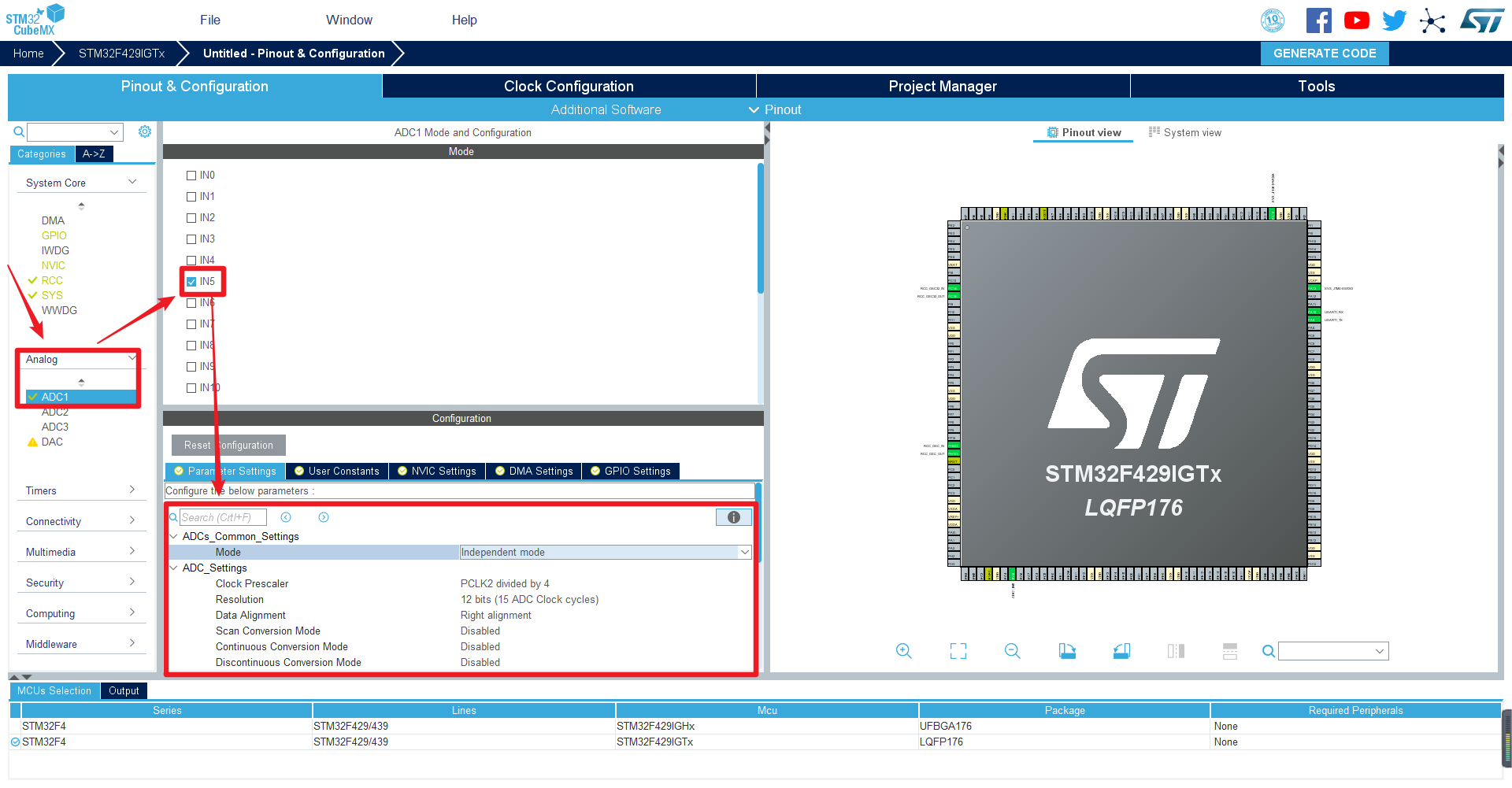Enable the IN0 channel checkbox
Image resolution: width=1512 pixels, height=788 pixels.
pyautogui.click(x=191, y=176)
